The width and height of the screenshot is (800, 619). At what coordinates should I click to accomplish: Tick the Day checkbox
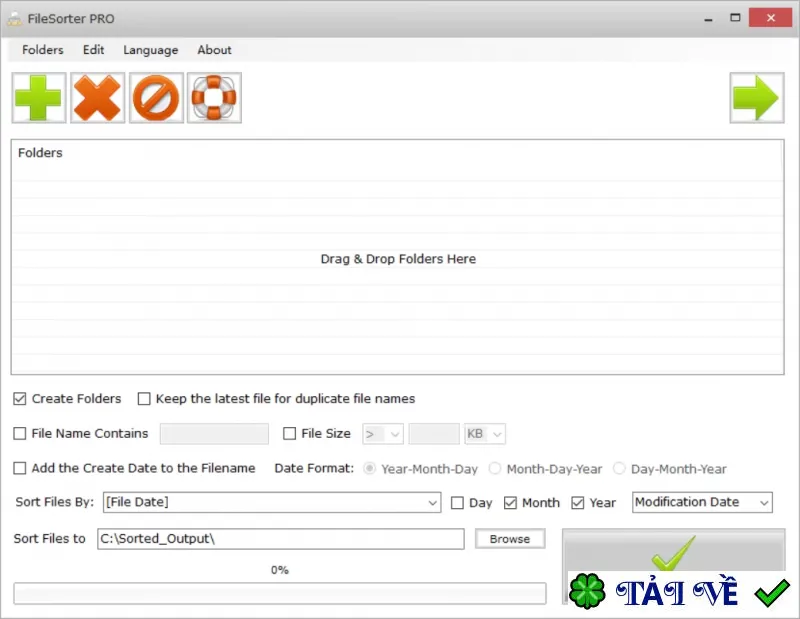point(458,503)
